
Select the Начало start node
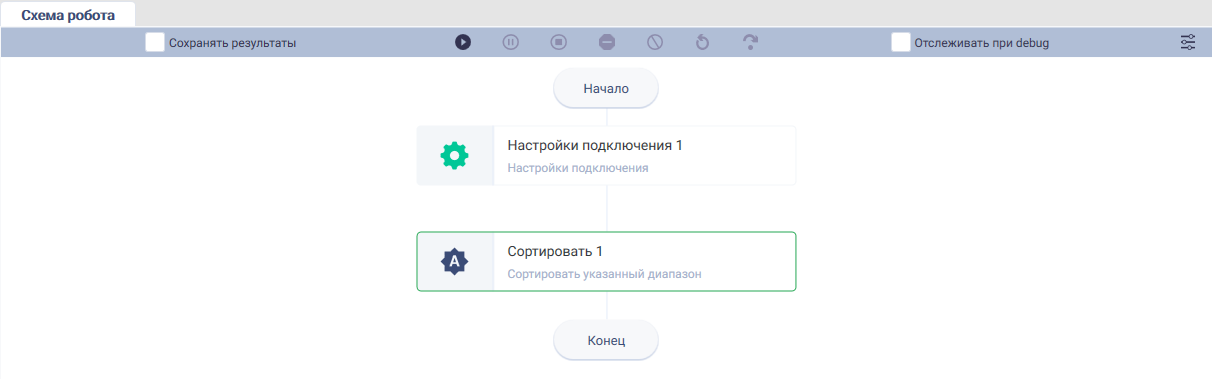(606, 88)
